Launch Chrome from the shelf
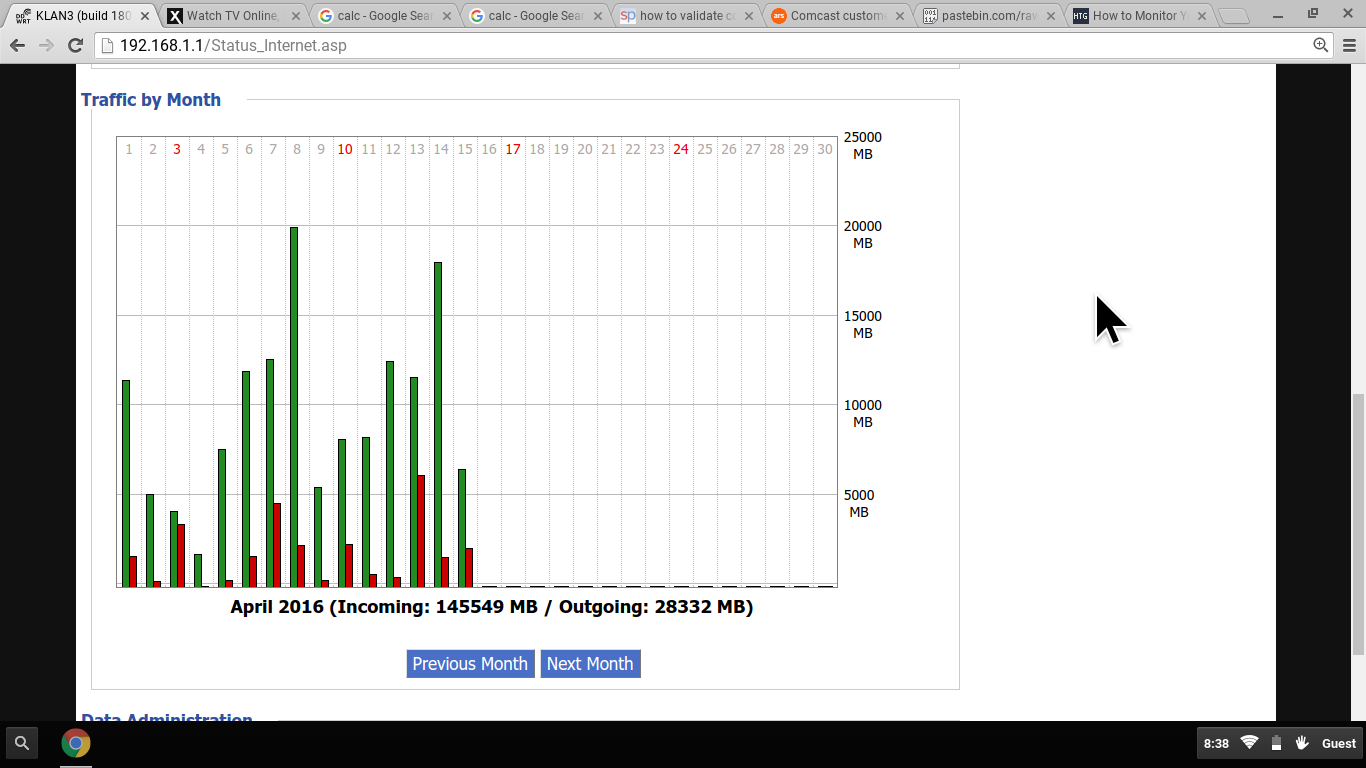The width and height of the screenshot is (1366, 768). coord(76,743)
